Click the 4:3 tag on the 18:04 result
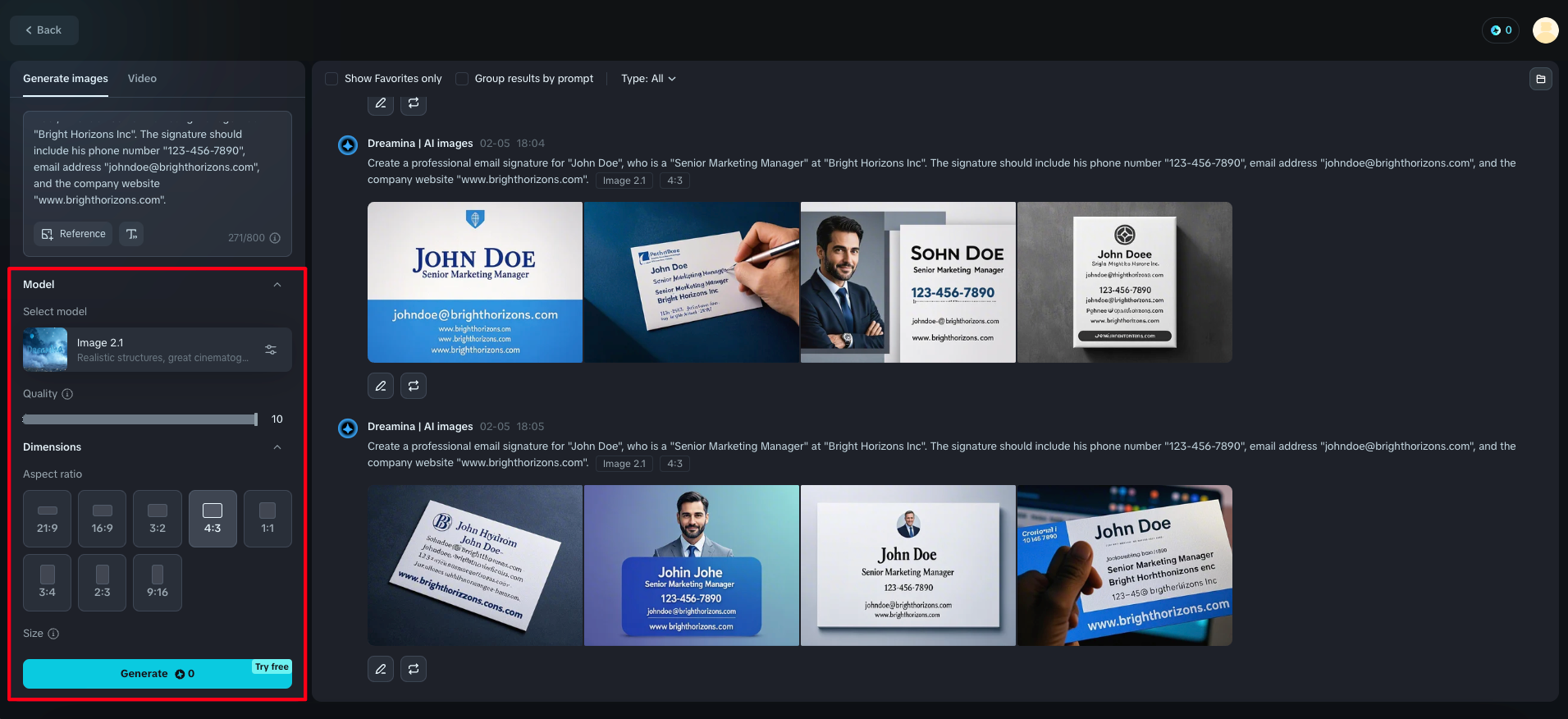 (x=675, y=181)
